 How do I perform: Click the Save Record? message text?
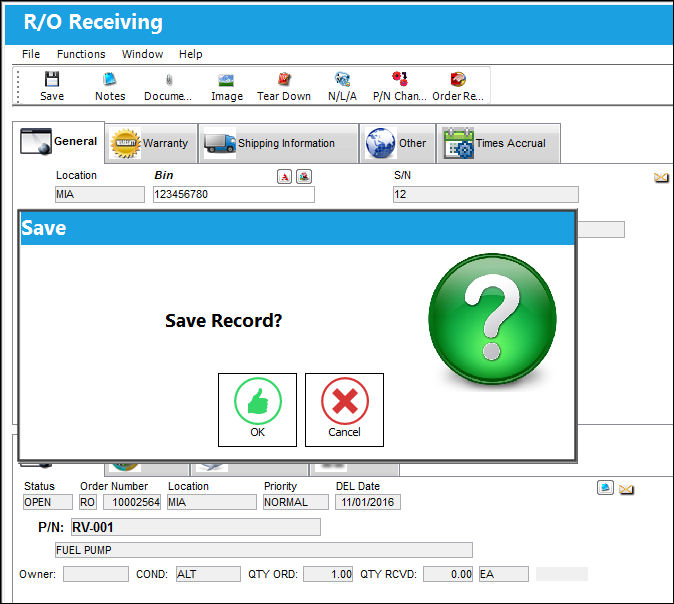tap(224, 321)
